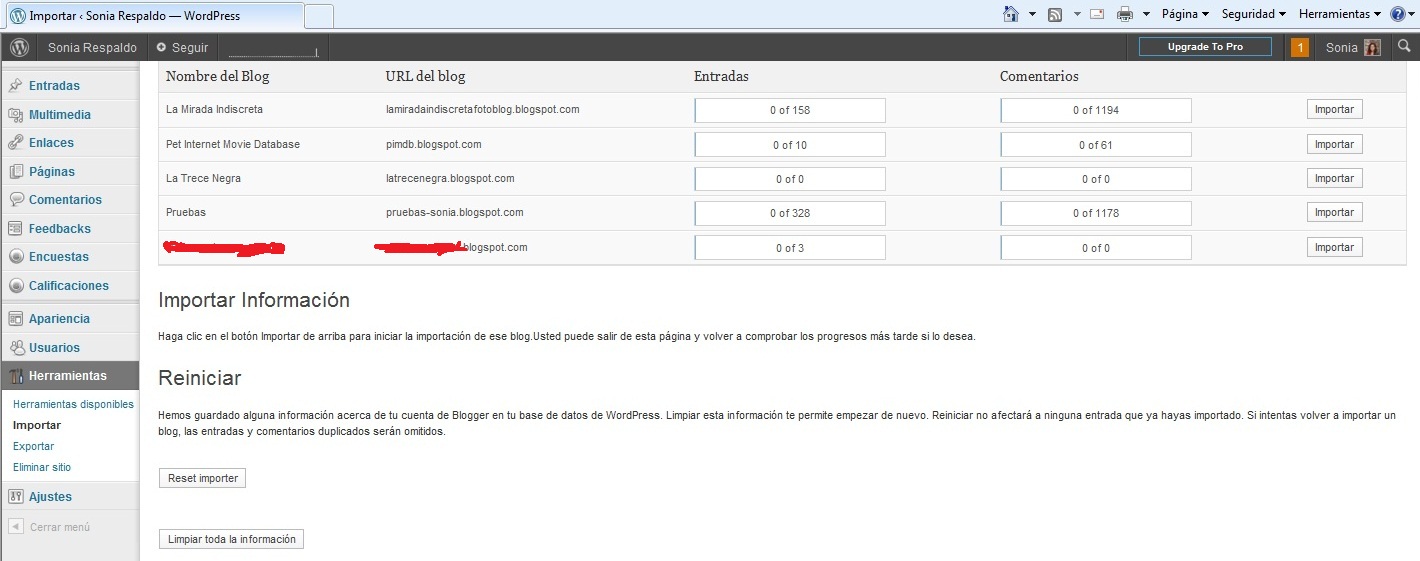Click the Comentarios speech bubble icon

click(x=16, y=200)
